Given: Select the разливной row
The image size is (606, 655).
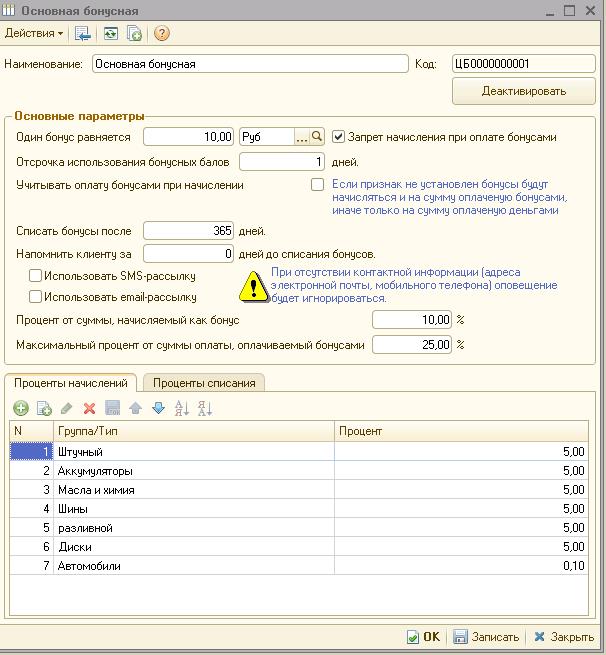Looking at the screenshot, I should tap(299, 528).
